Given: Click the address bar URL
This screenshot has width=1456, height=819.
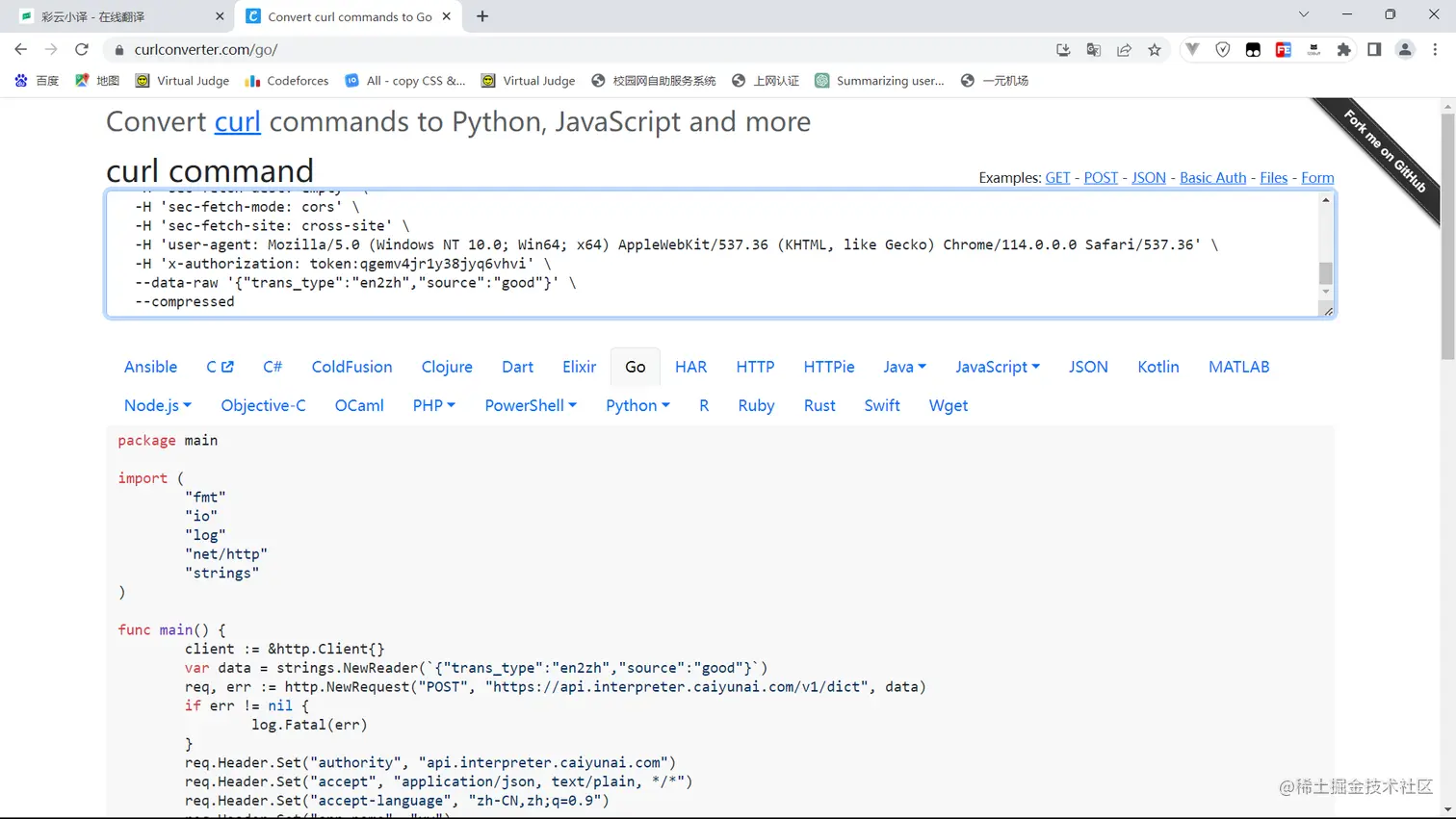Looking at the screenshot, I should pos(206,50).
